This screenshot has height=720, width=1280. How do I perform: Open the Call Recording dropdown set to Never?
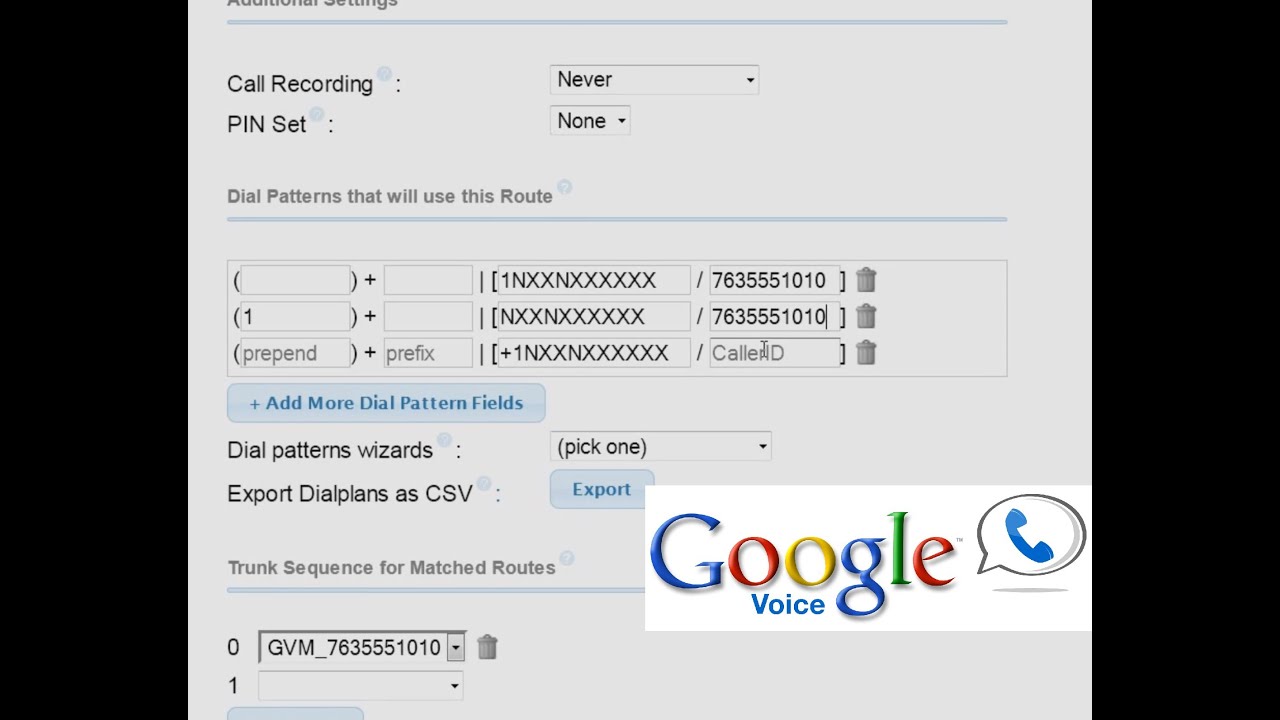click(654, 80)
